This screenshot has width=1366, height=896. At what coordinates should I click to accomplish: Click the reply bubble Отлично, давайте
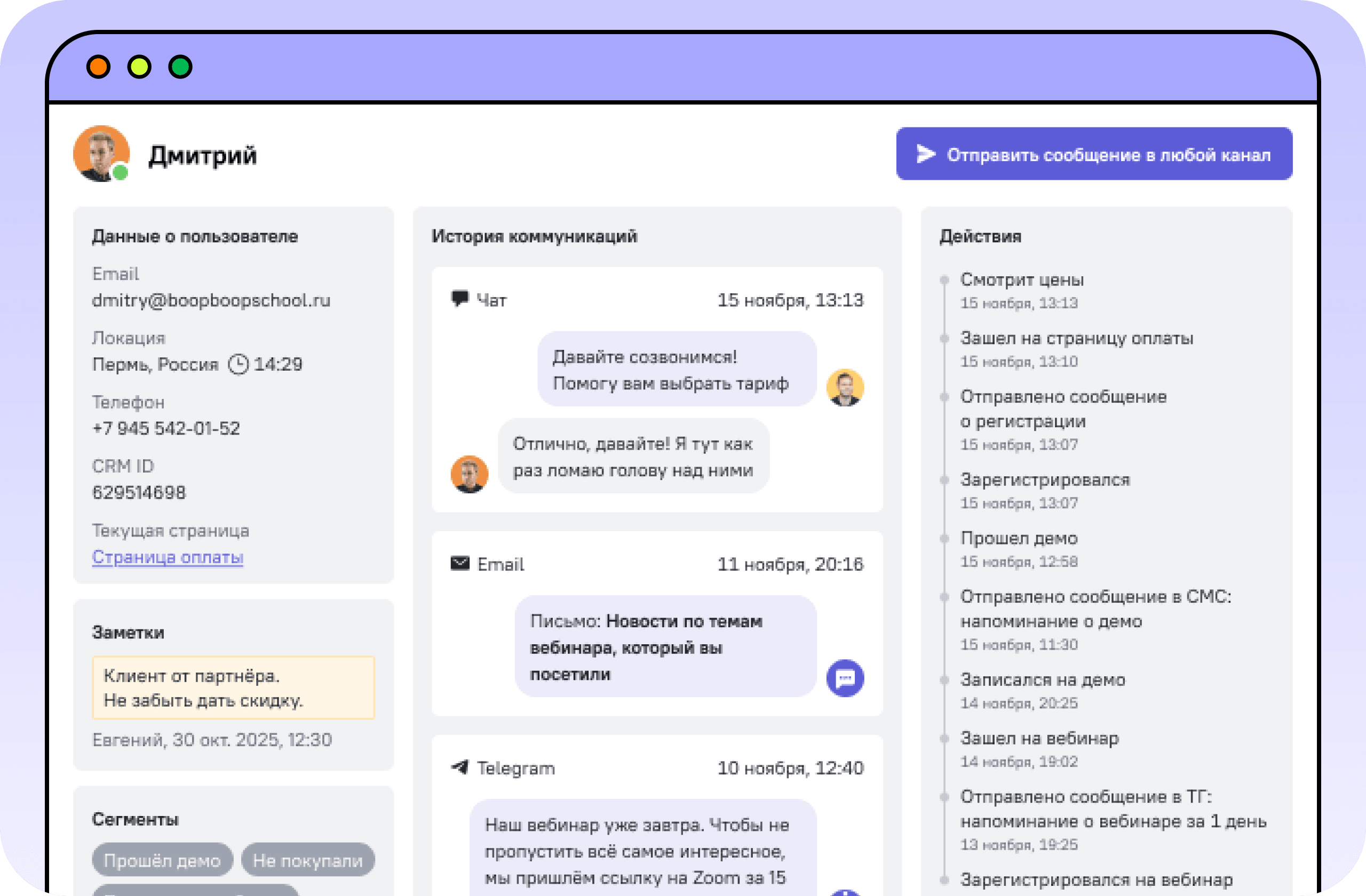(633, 455)
